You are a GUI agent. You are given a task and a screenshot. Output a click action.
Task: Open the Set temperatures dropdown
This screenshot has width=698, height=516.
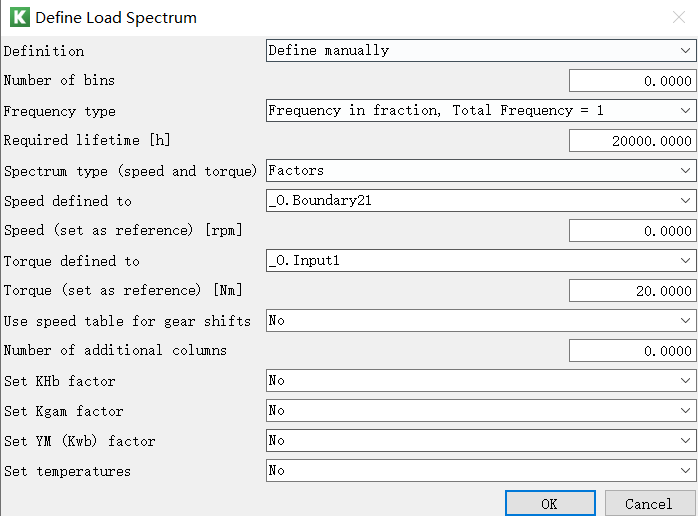coord(481,471)
